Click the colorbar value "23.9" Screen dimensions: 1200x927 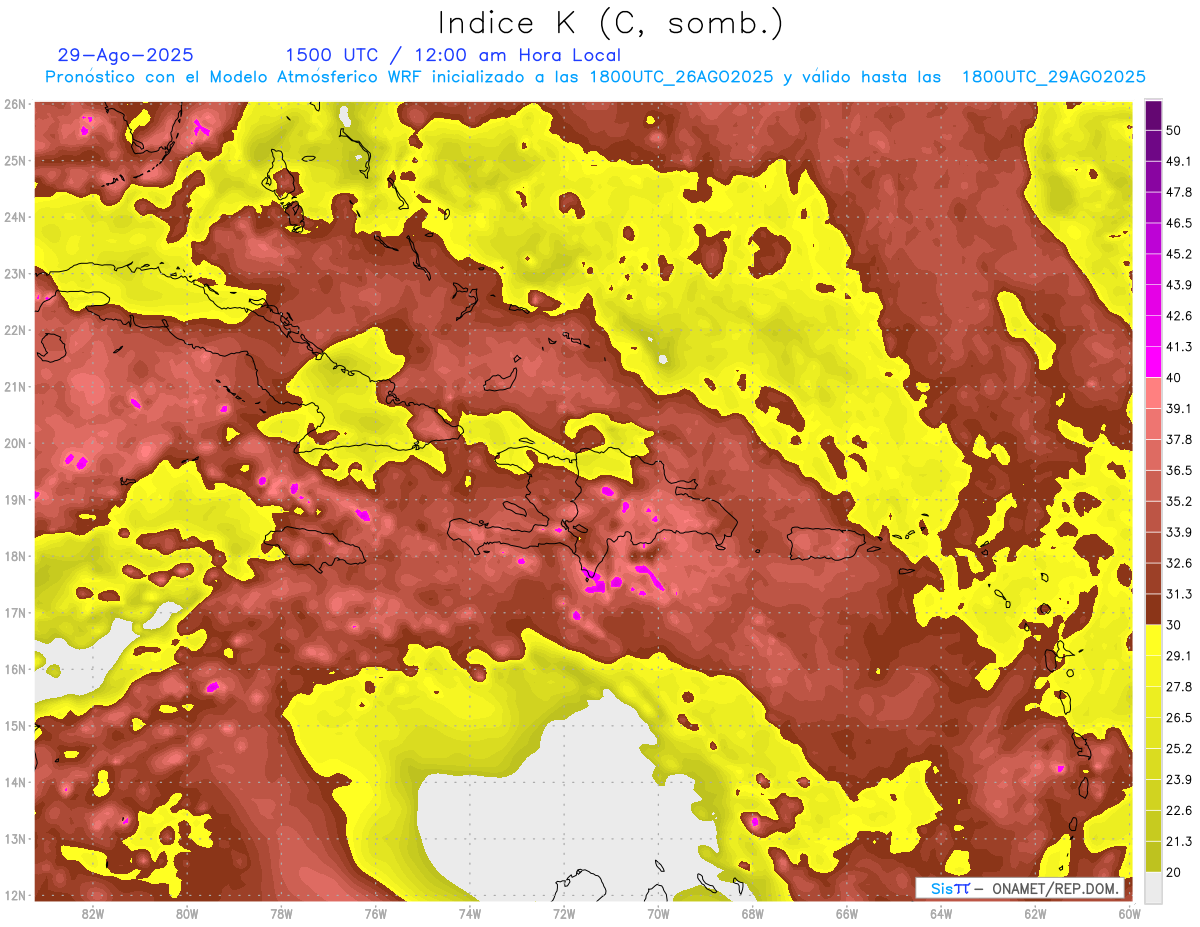(1179, 780)
